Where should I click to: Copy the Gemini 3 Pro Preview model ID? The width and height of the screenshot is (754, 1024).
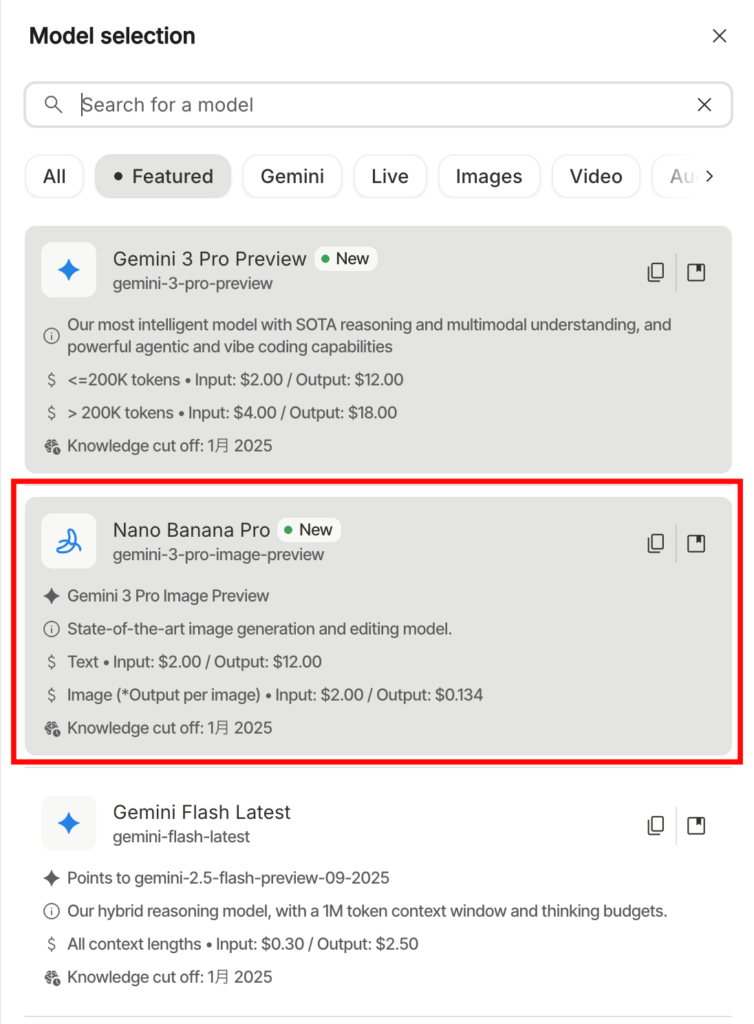(656, 271)
